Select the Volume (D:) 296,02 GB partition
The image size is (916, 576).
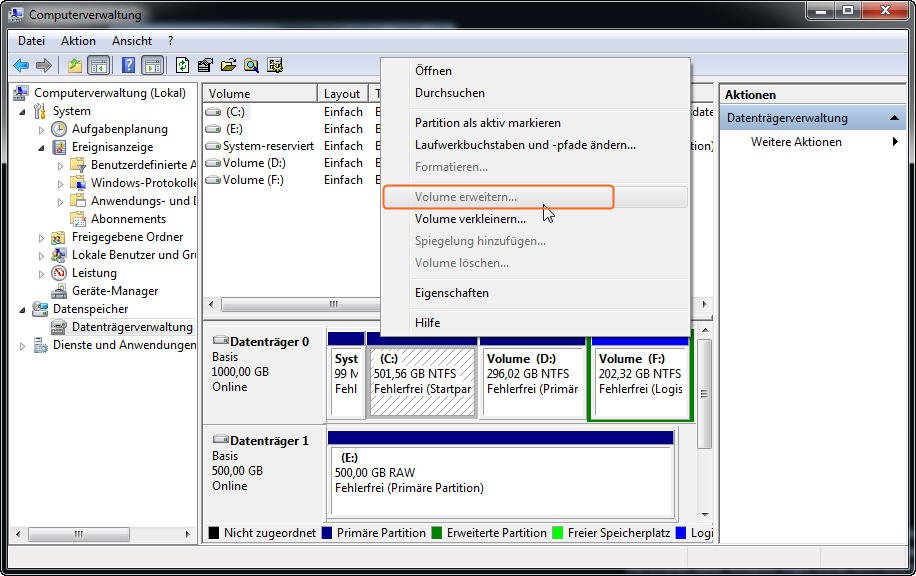[x=532, y=382]
